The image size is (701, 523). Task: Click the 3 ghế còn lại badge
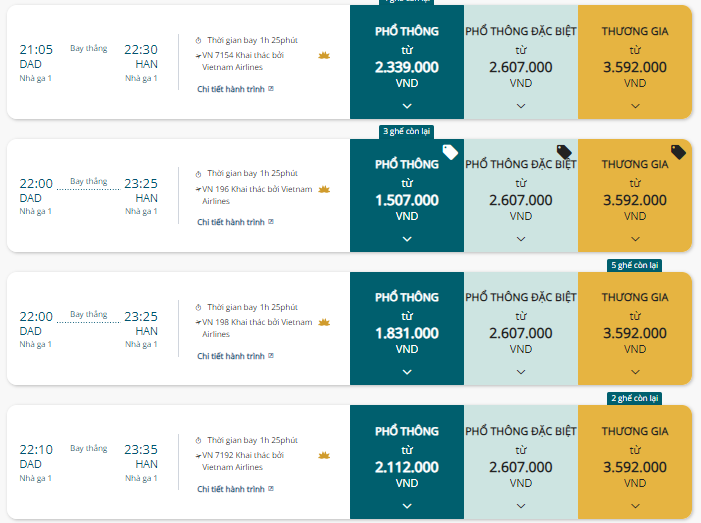coord(406,131)
